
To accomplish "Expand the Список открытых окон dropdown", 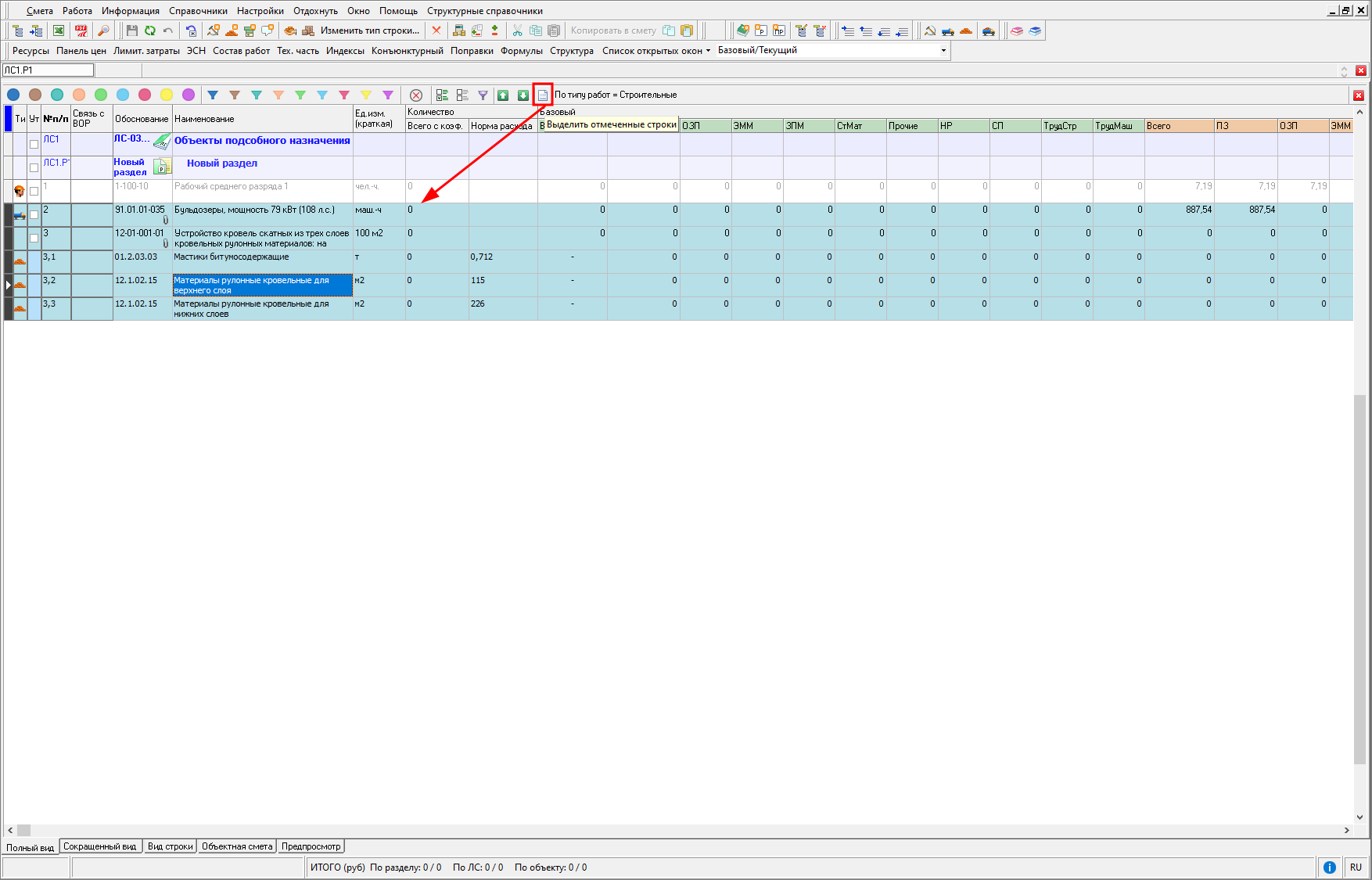I will (655, 50).
